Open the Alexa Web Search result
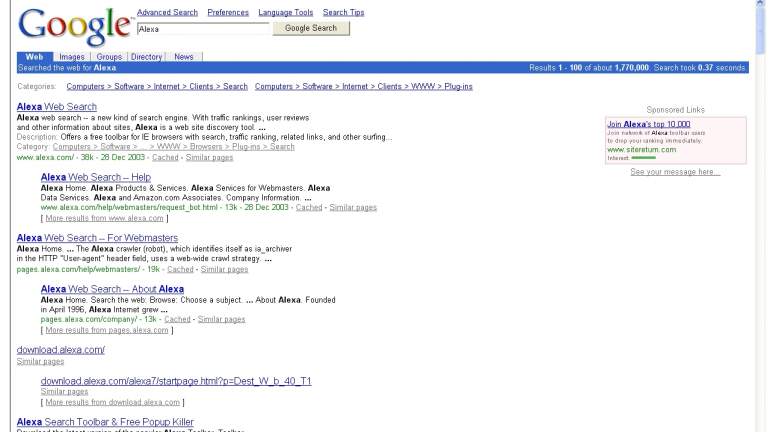Viewport: 770px width, 432px height. pyautogui.click(x=56, y=107)
